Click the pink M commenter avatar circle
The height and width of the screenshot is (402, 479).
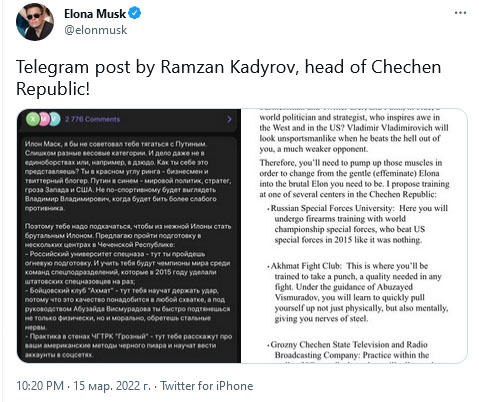coord(44,119)
